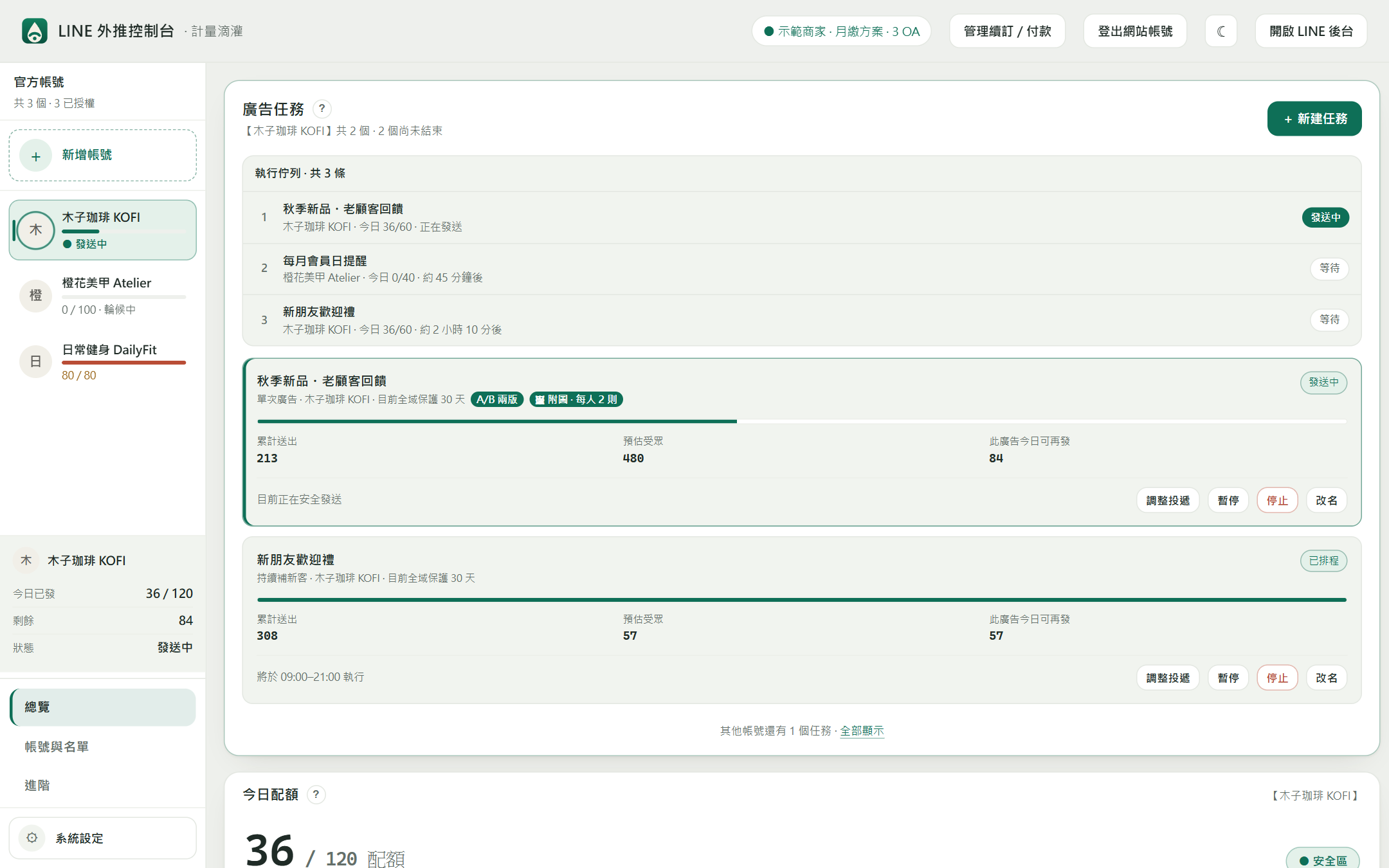Click the 等待 badge for 每月會員日提醒

(1329, 268)
